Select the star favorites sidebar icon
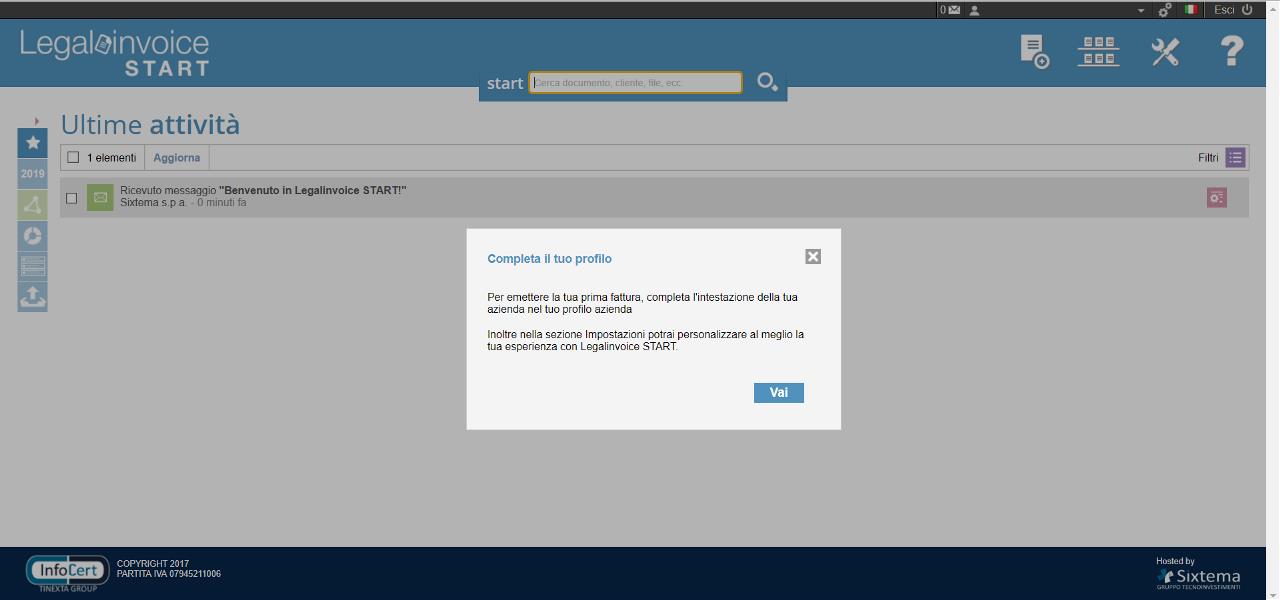 pos(32,143)
